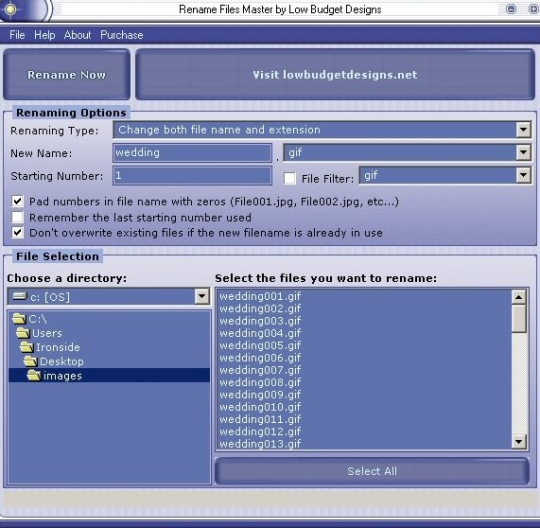The image size is (540, 528).
Task: Toggle the File Filter checkbox
Action: [x=290, y=178]
